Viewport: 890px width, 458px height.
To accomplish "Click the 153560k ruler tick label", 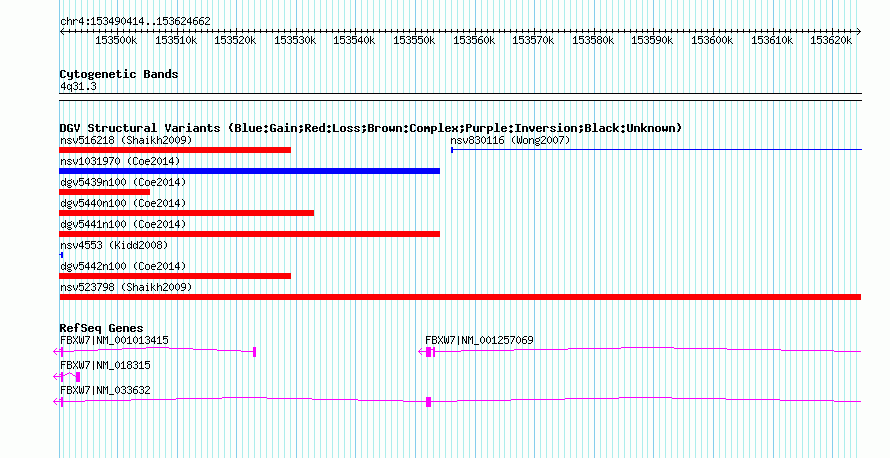I will (x=474, y=41).
